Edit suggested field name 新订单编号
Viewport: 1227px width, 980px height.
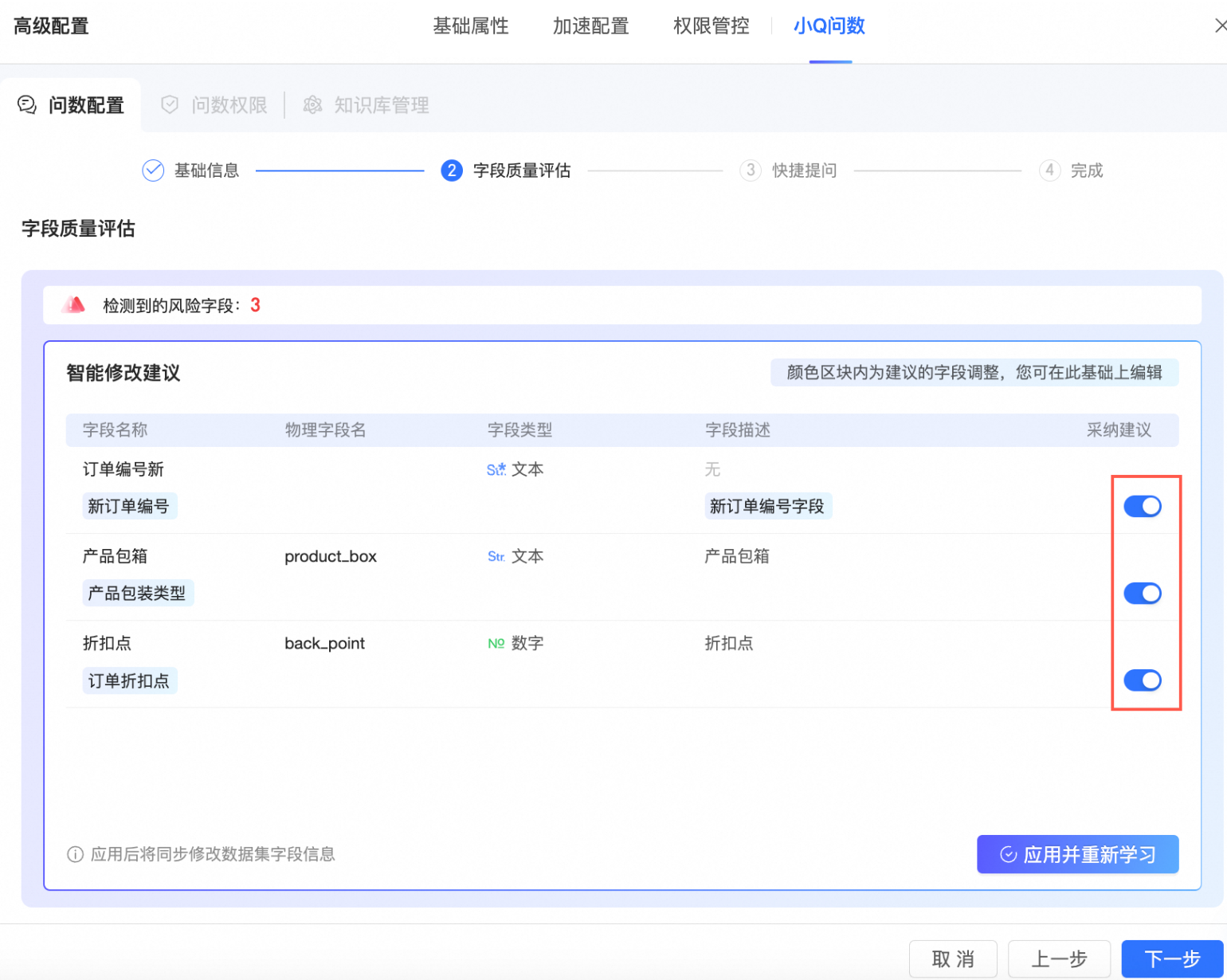click(129, 506)
